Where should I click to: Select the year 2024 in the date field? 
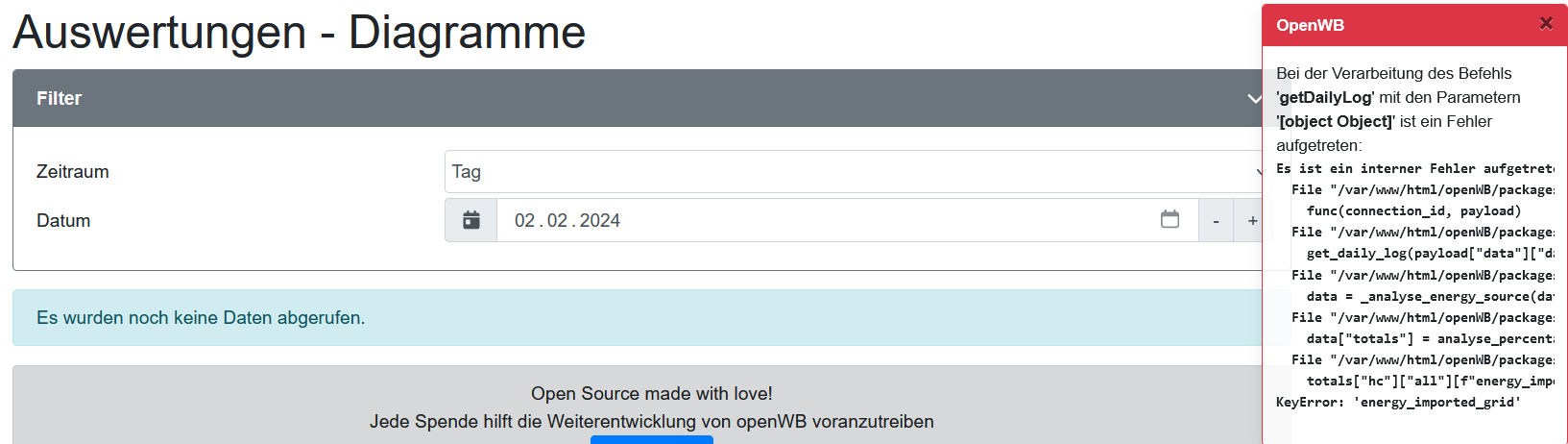[x=600, y=221]
